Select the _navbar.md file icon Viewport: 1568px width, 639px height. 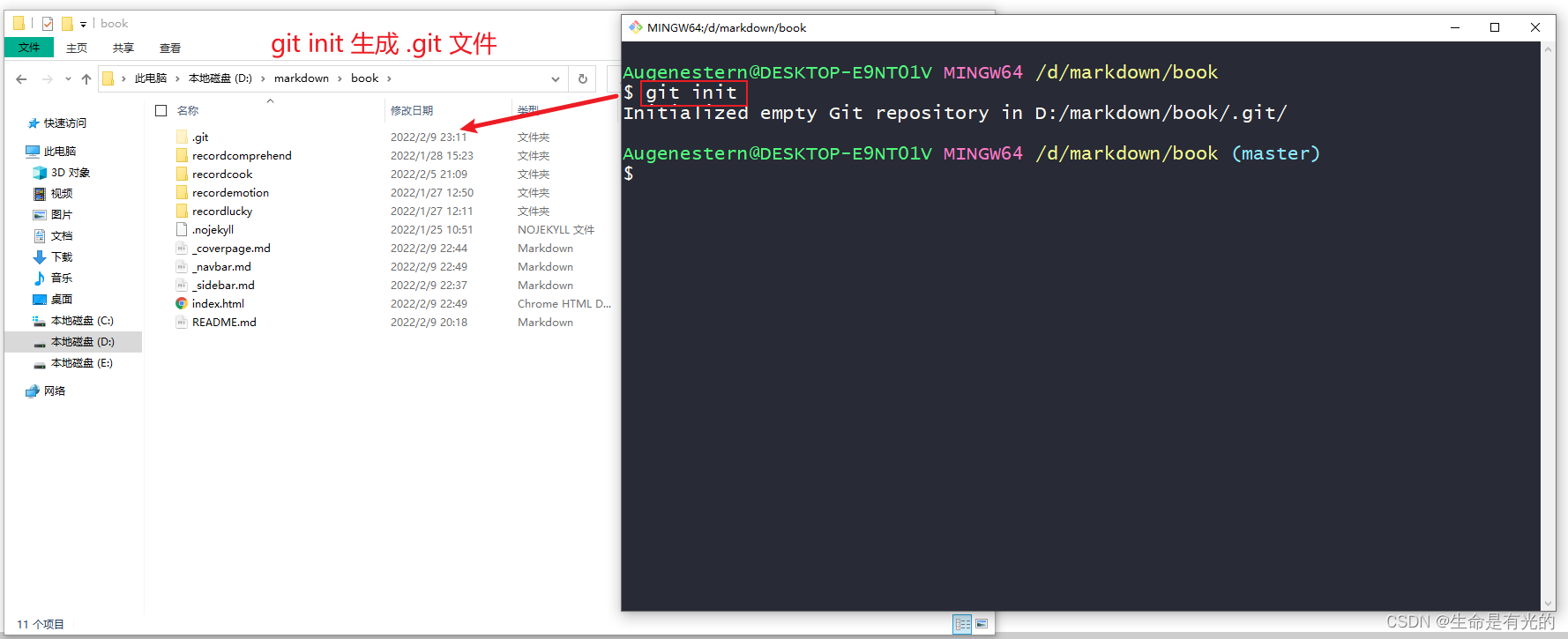(x=182, y=267)
